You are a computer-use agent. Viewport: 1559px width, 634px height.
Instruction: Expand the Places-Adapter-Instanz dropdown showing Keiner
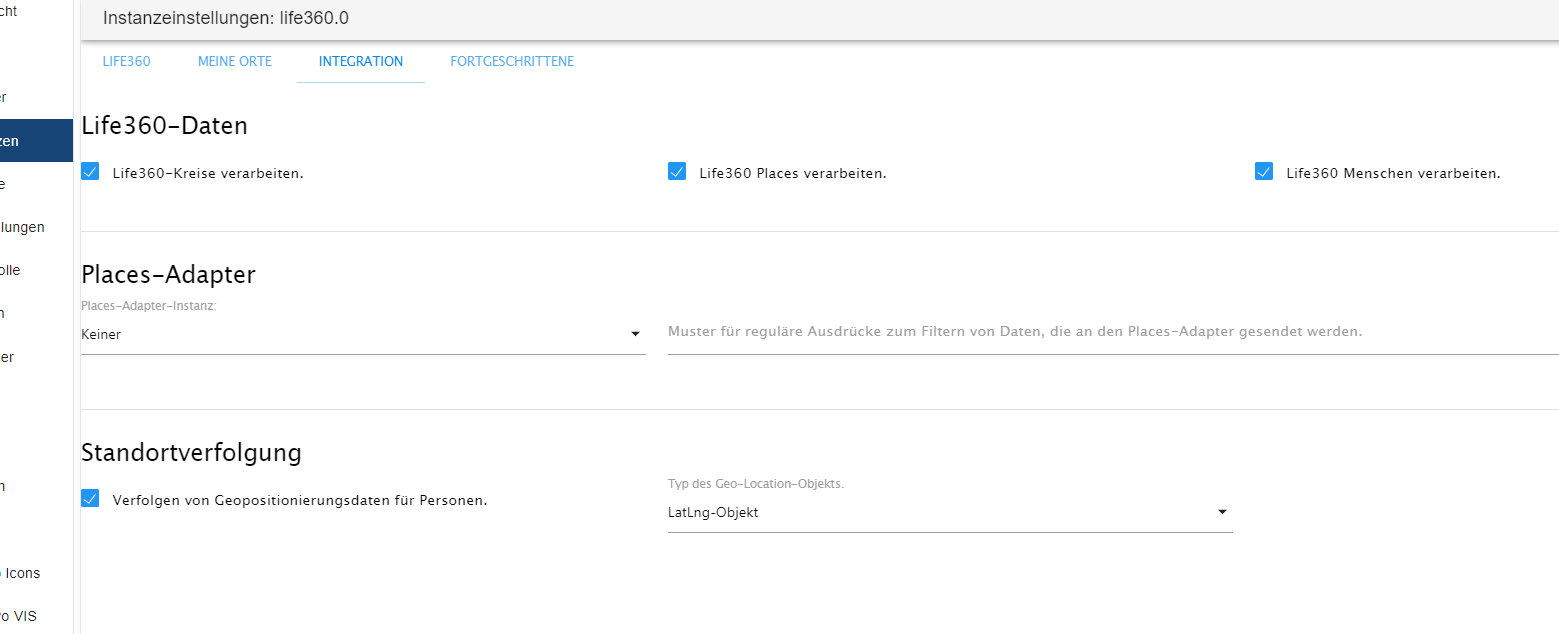coord(362,334)
